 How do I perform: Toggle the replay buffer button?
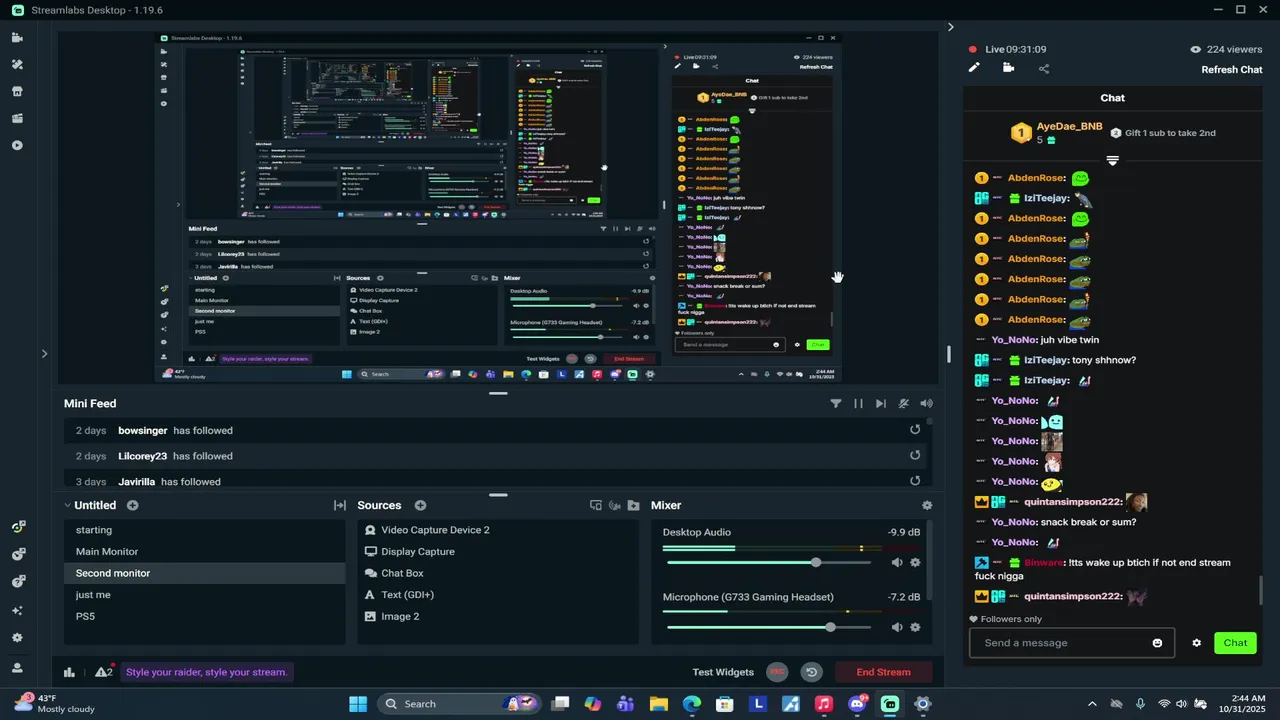click(812, 672)
